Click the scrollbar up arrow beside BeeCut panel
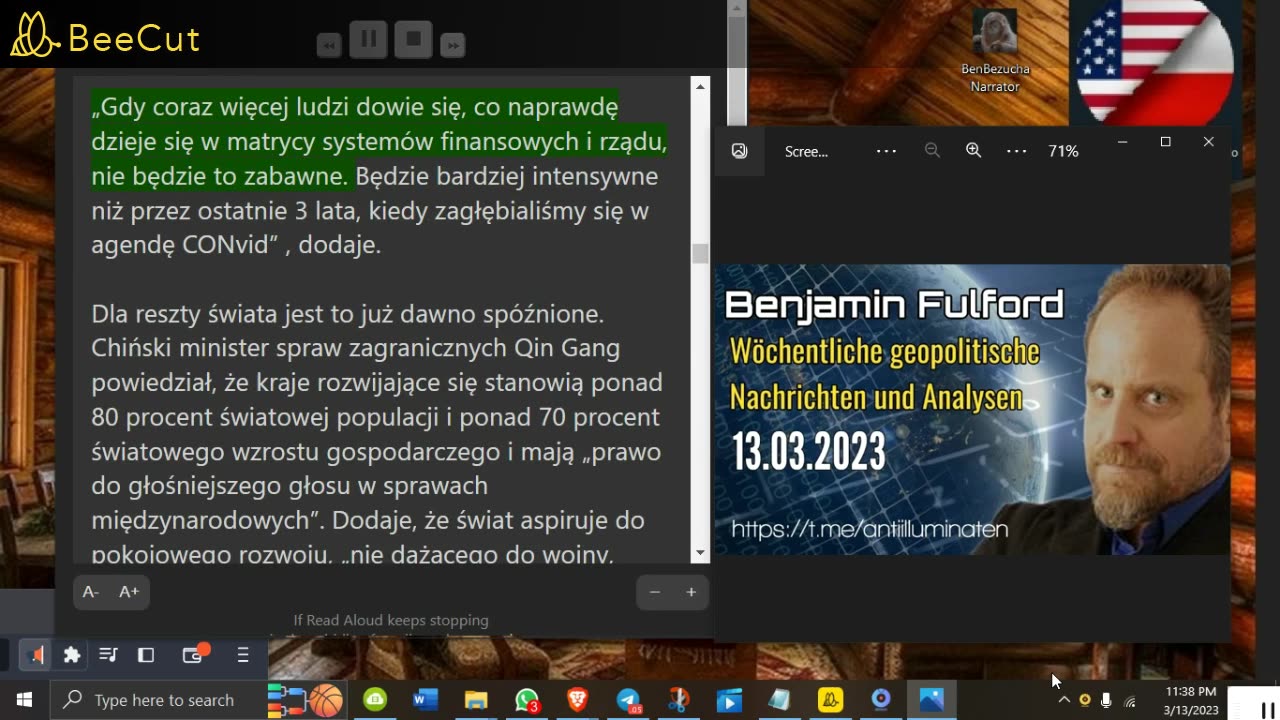1280x720 pixels. pos(736,8)
